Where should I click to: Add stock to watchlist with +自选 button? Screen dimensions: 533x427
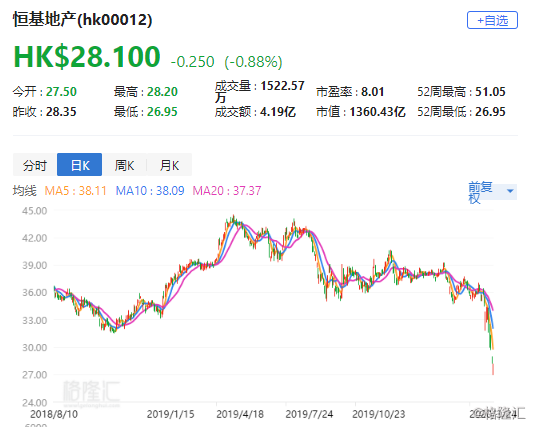coord(492,20)
